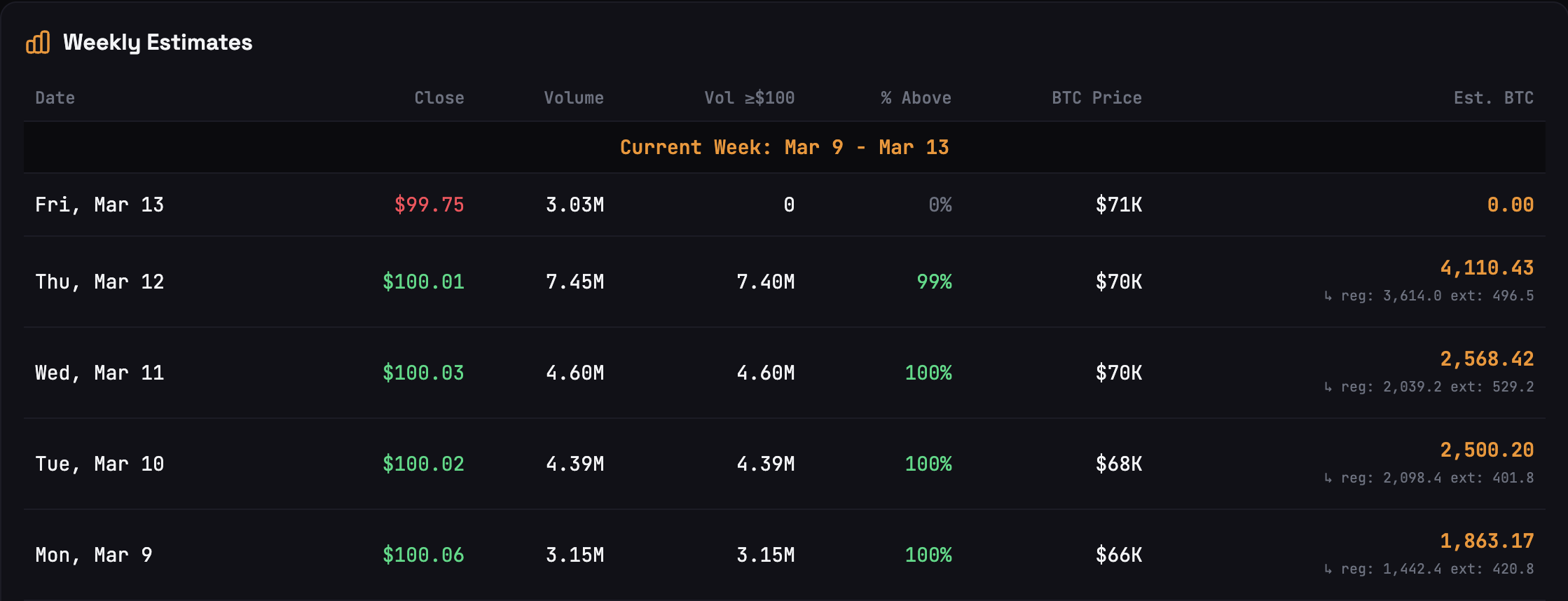Select the Wed, Mar 11 row date
Screen dimensions: 1568x601
[x=99, y=373]
